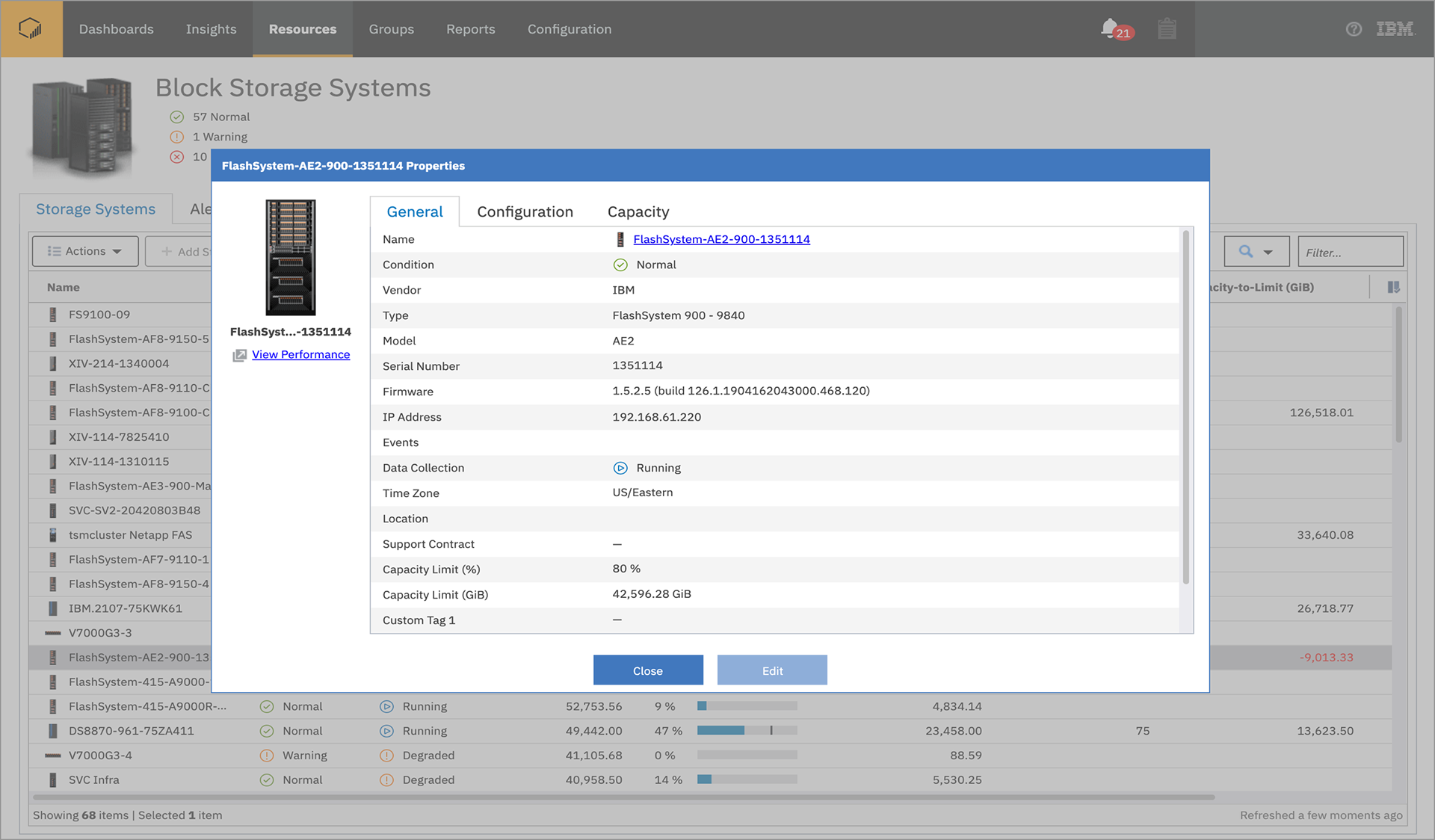This screenshot has width=1435, height=840.
Task: Switch to the General tab in dialog
Action: [415, 211]
